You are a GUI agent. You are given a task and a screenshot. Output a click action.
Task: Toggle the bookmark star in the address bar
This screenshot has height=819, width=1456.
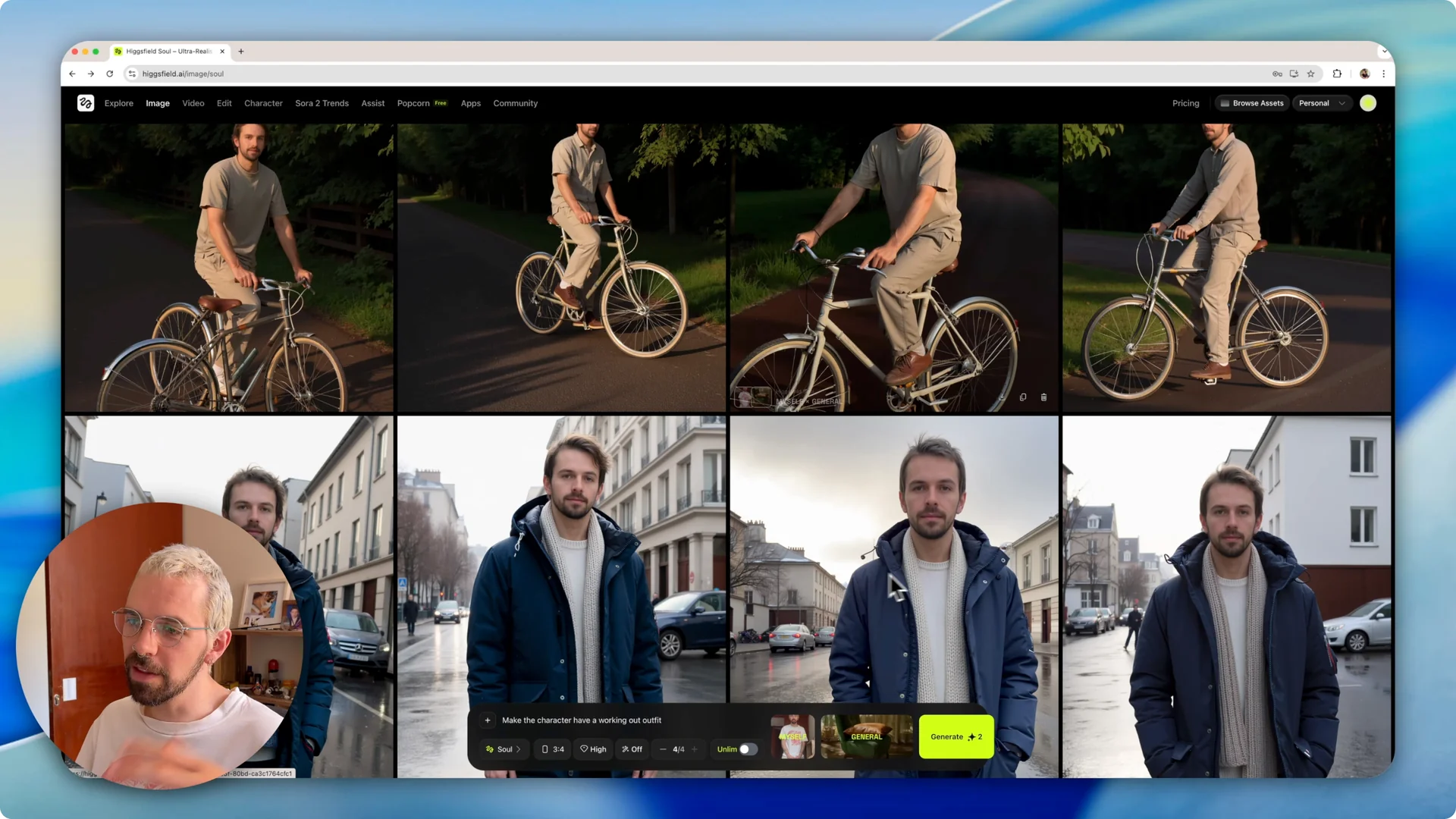[1311, 74]
